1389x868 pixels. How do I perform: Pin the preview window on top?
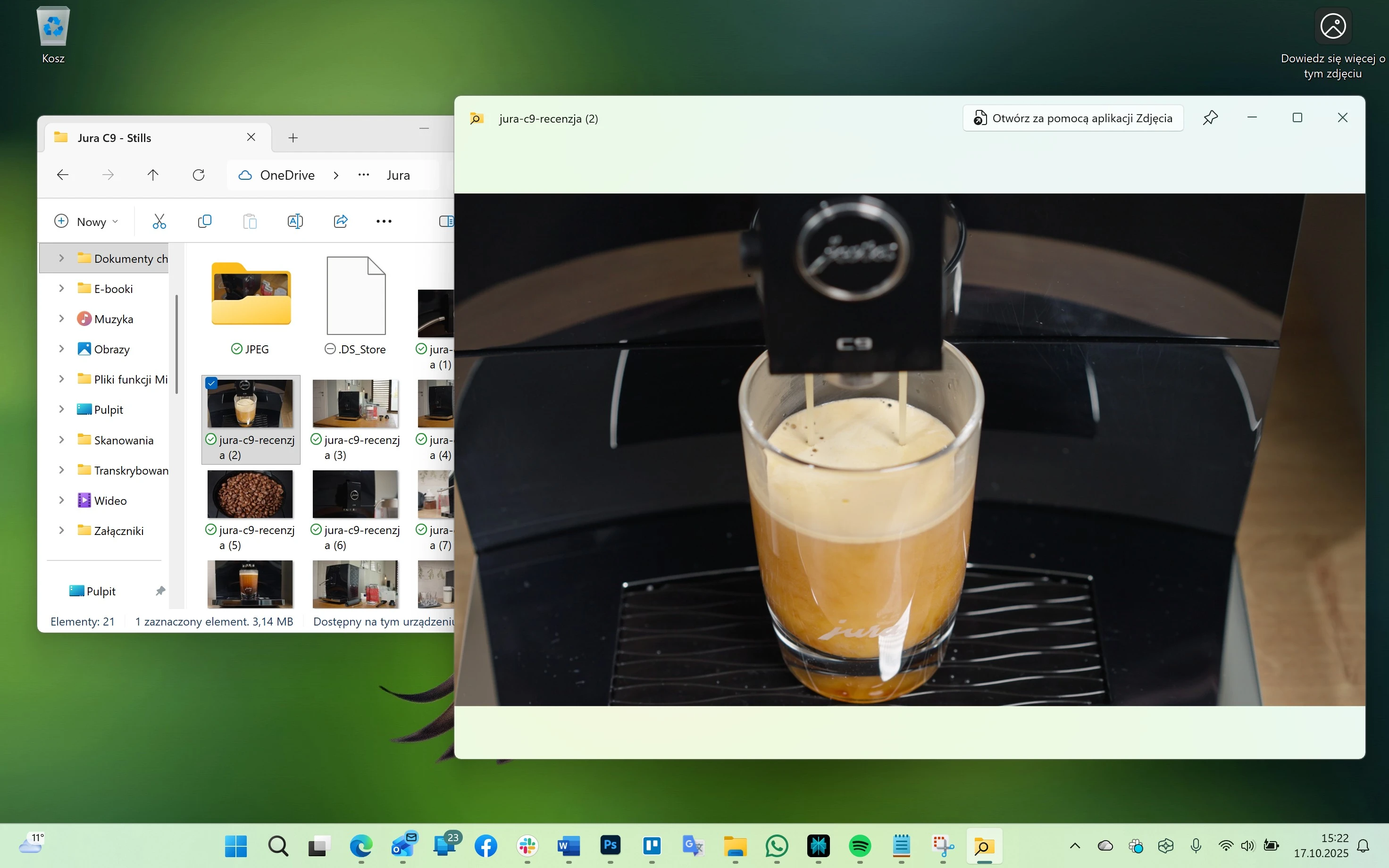[x=1210, y=117]
